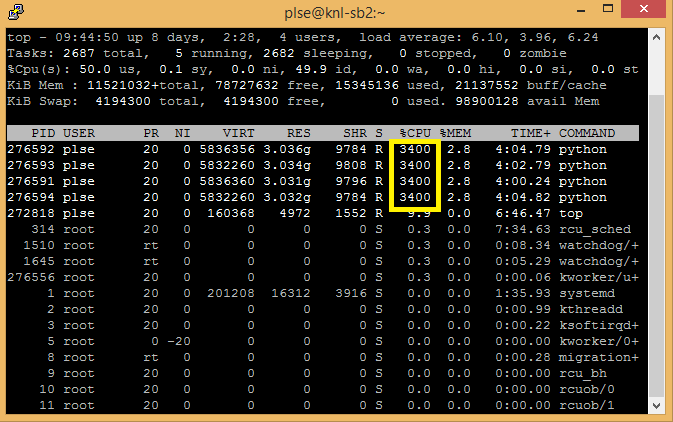Click the SHR column header
The height and width of the screenshot is (422, 673).
[x=355, y=134]
